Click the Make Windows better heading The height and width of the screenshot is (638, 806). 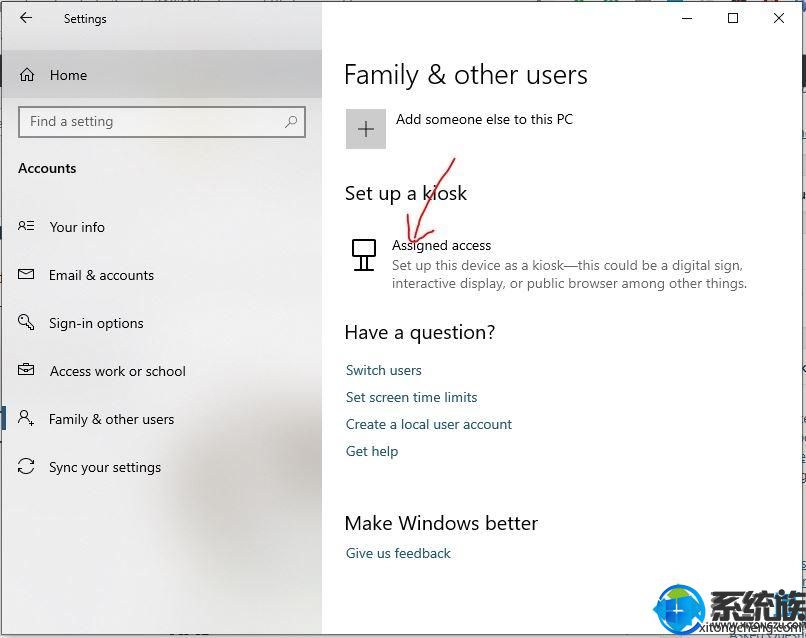click(441, 523)
